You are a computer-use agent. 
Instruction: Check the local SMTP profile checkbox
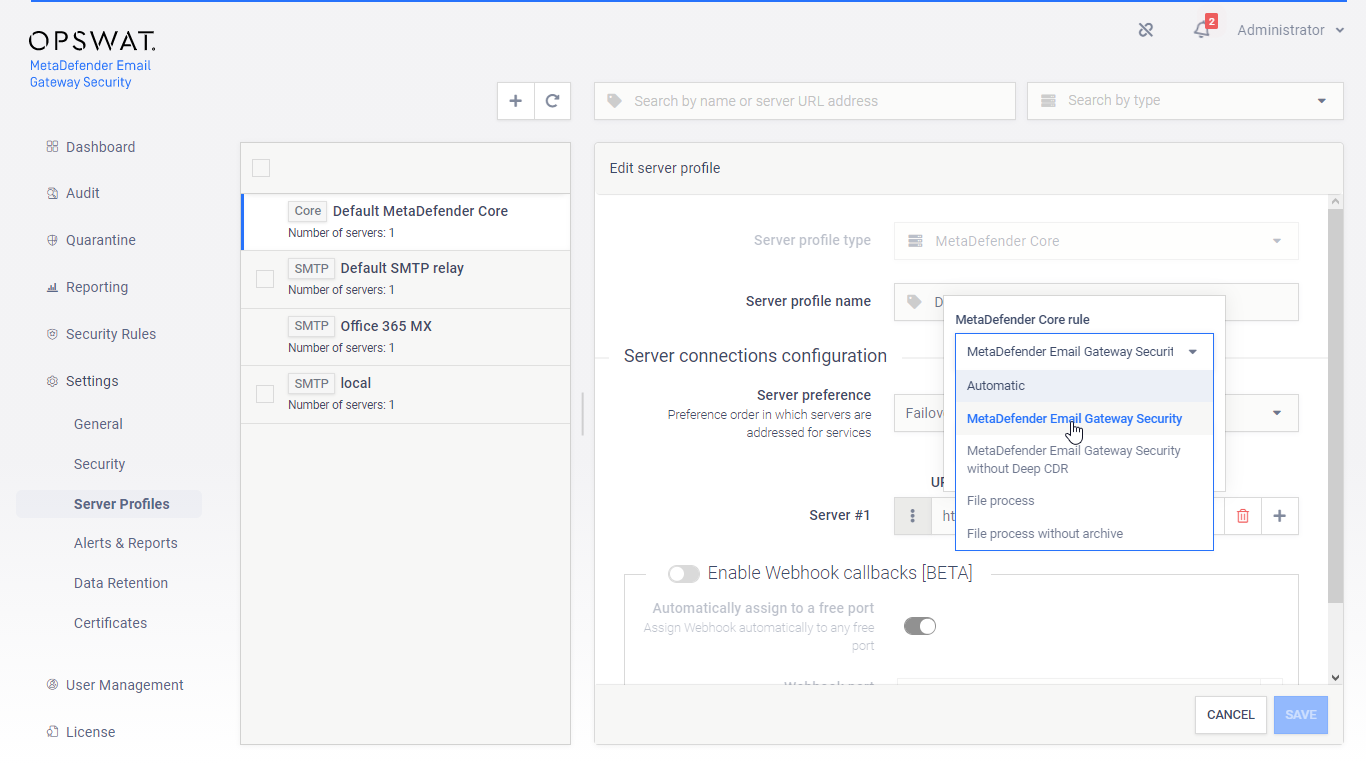point(265,394)
